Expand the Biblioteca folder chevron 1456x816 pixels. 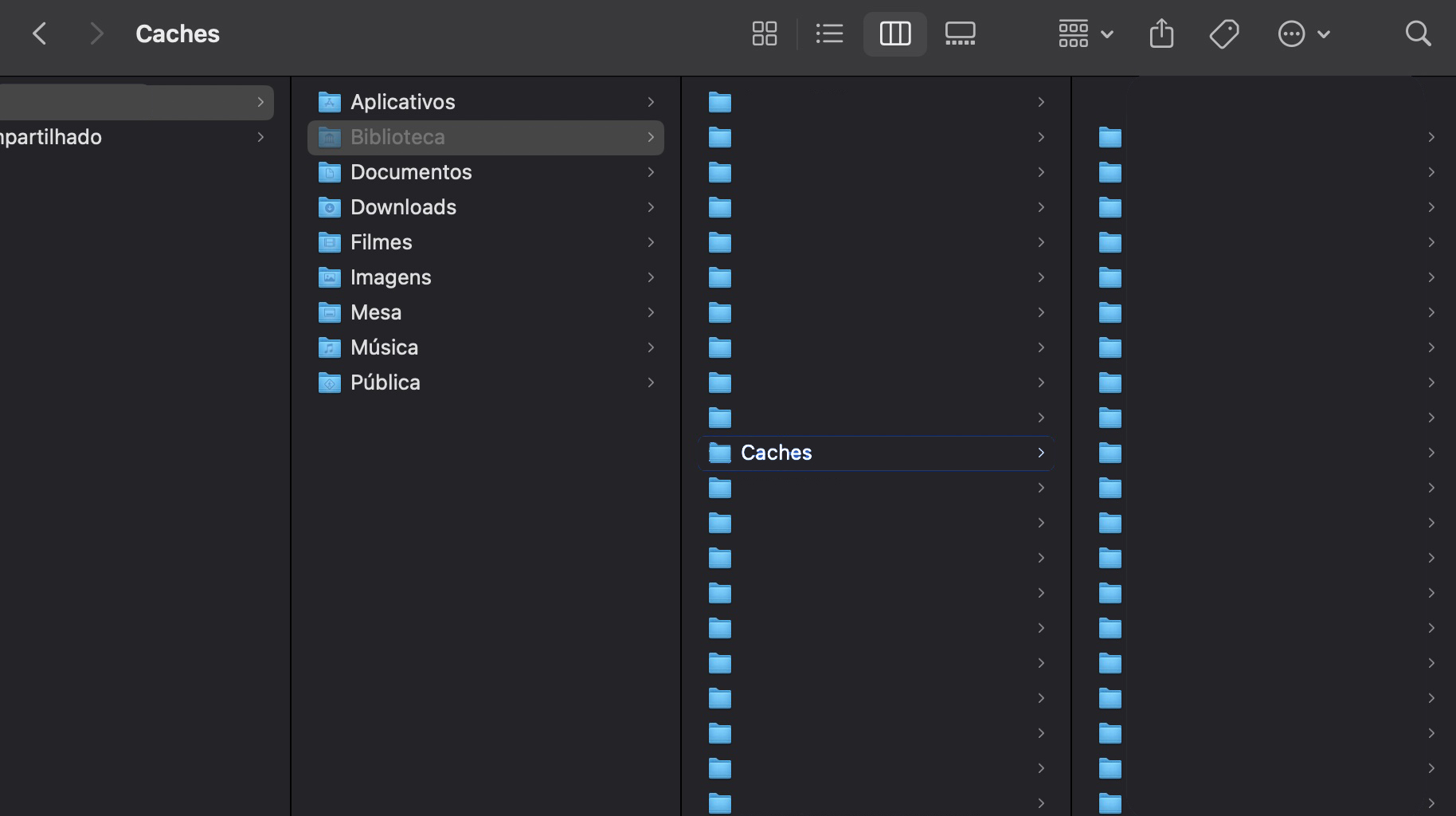(651, 136)
